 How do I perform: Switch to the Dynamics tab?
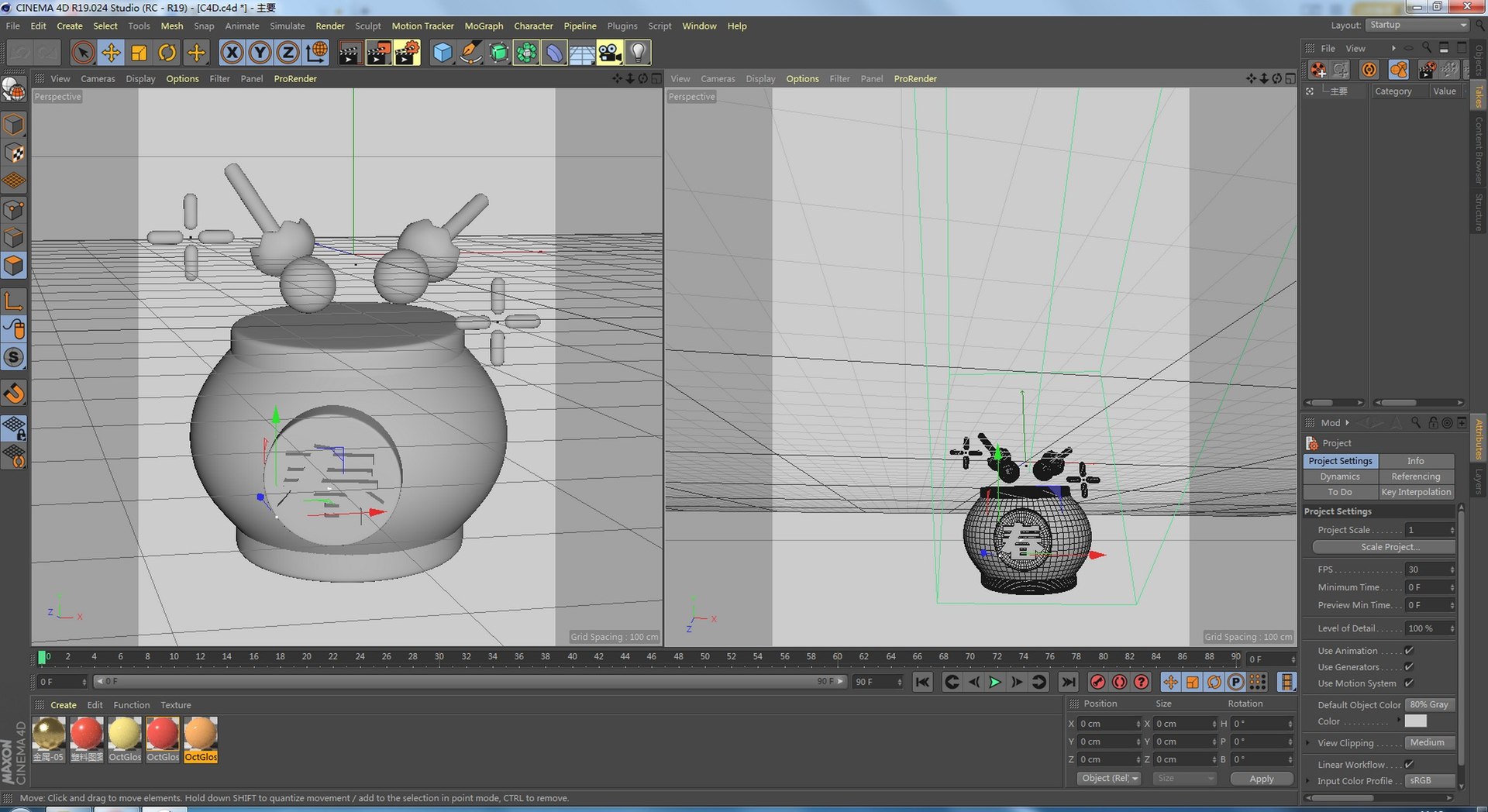pos(1340,477)
